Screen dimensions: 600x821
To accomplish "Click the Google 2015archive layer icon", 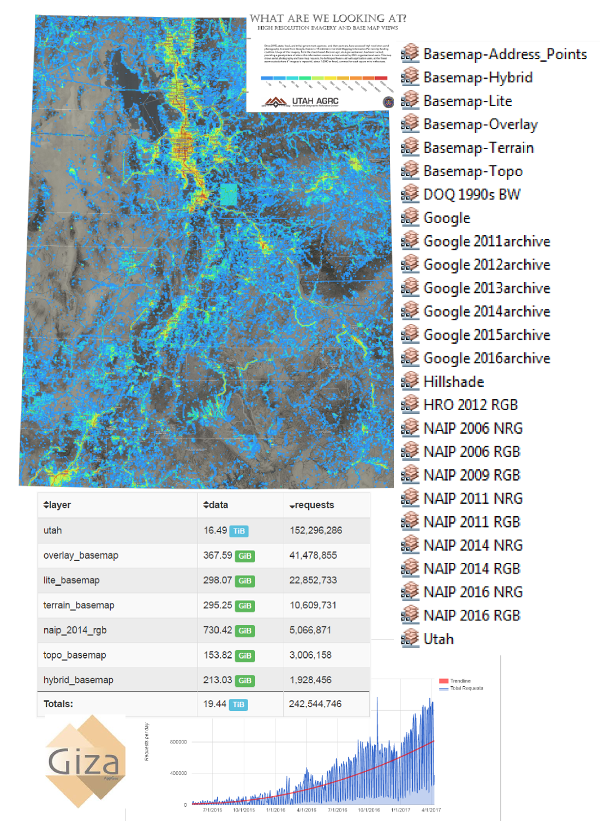I will [x=410, y=334].
